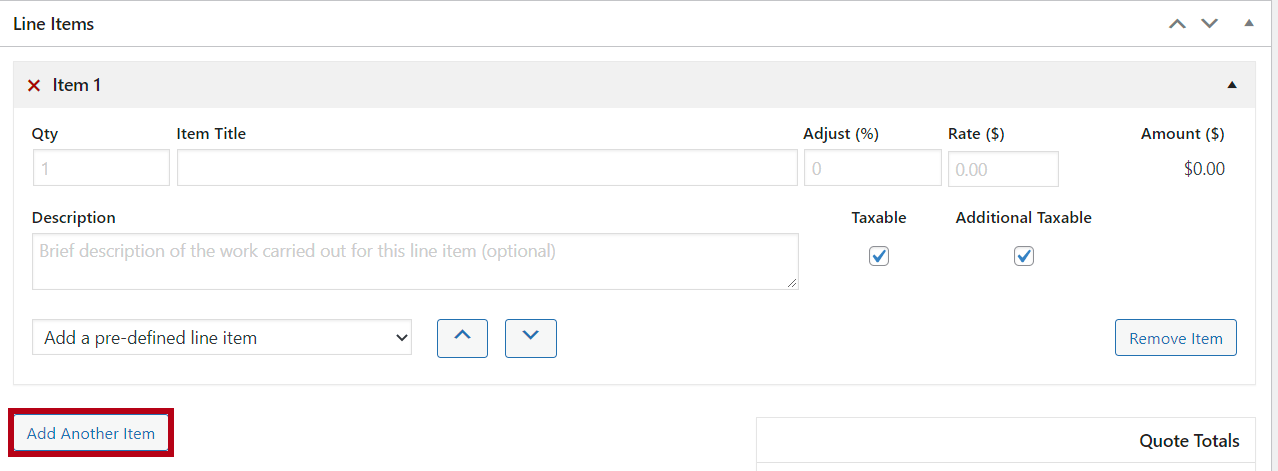This screenshot has width=1278, height=471.
Task: Move the Line Items panel down
Action: click(1210, 23)
